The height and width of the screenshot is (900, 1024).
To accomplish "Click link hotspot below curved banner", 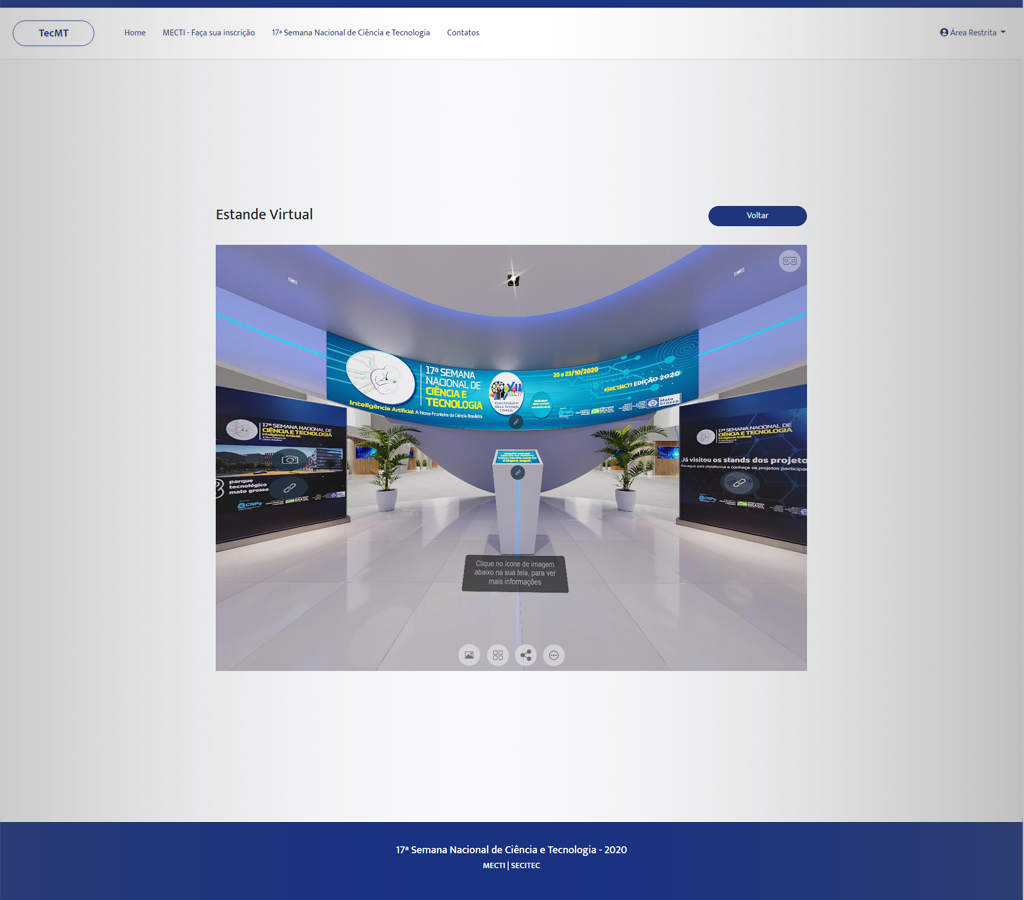I will point(516,422).
